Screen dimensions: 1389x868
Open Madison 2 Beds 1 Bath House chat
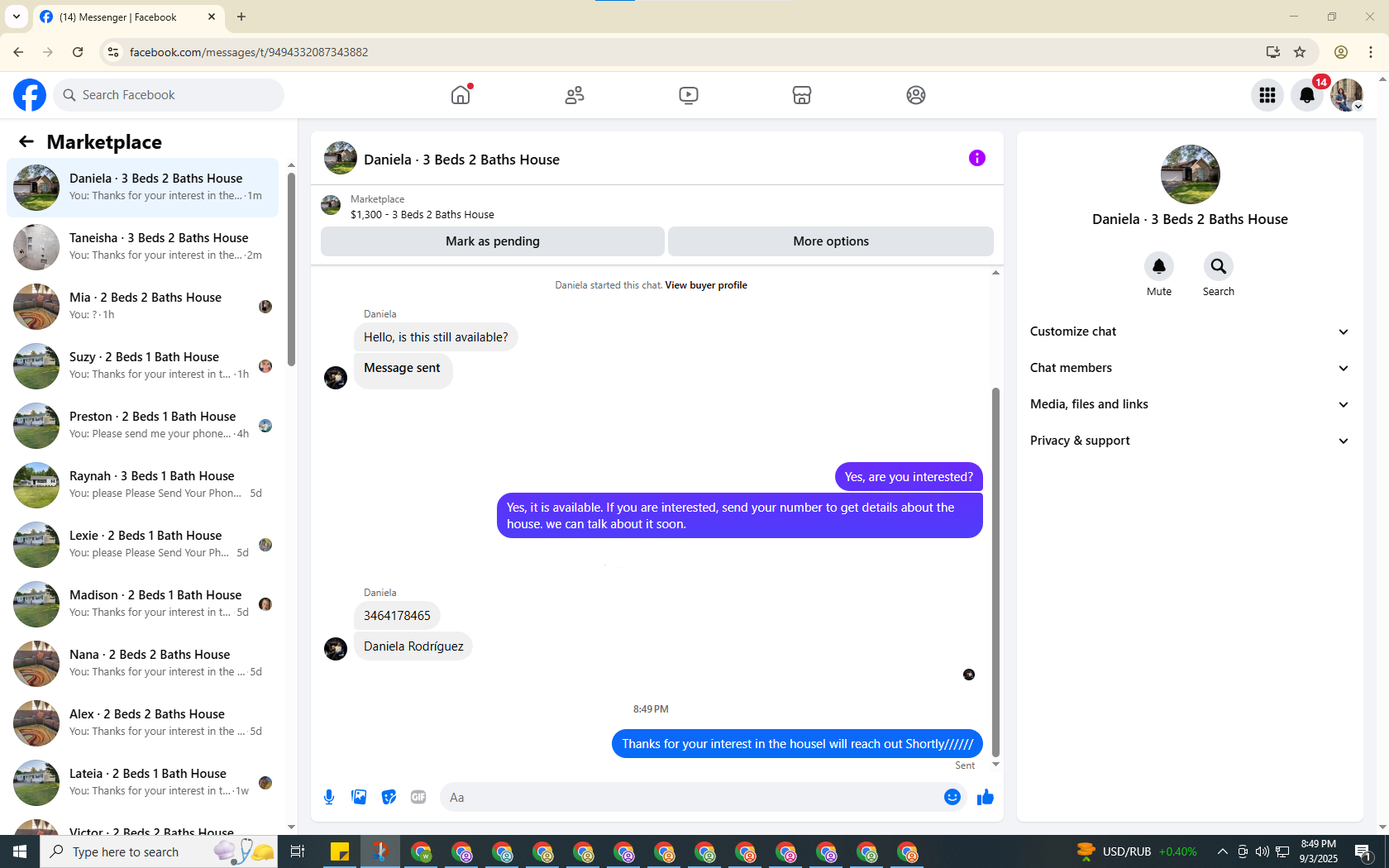point(142,604)
